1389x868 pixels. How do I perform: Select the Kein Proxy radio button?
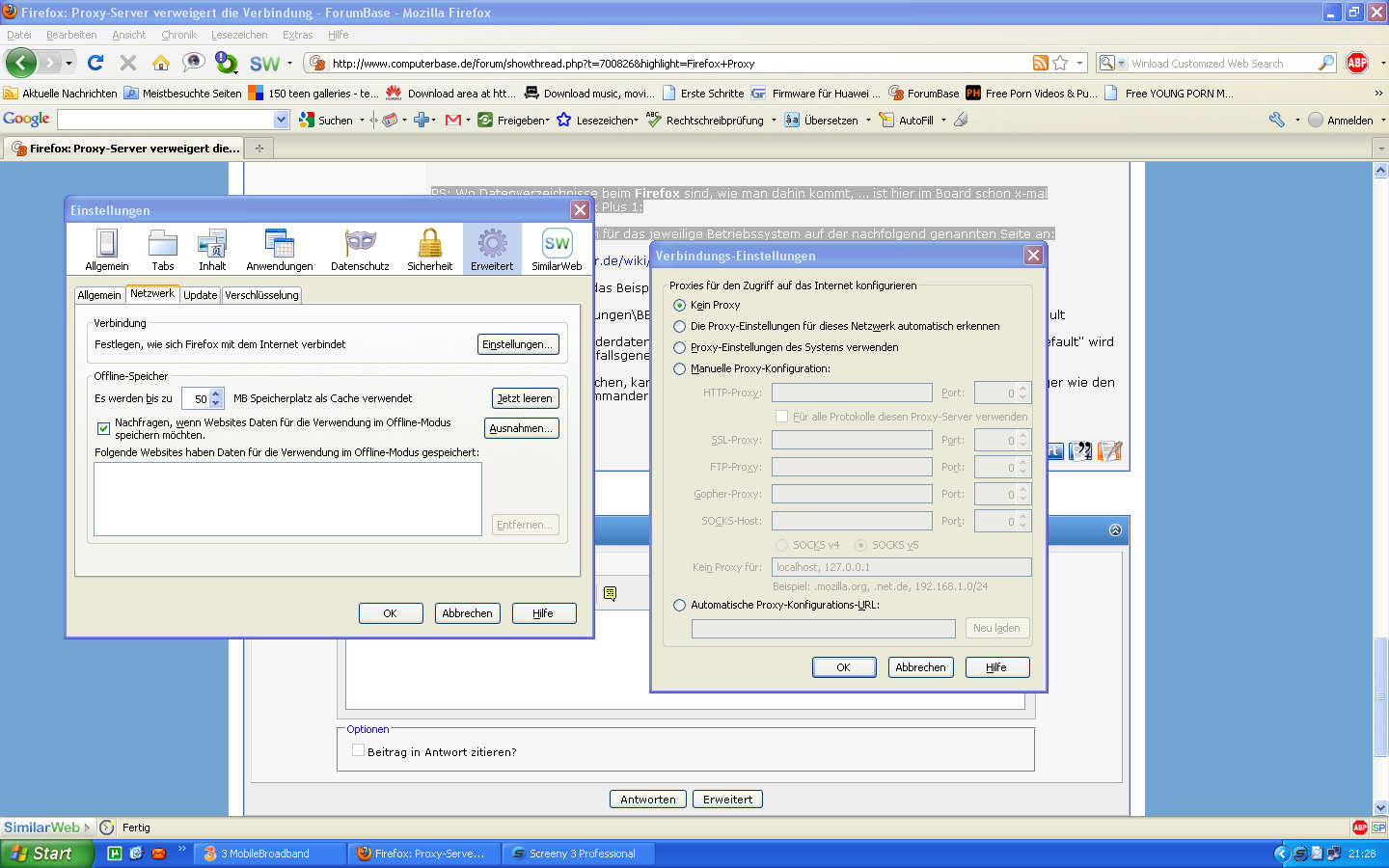pos(680,305)
